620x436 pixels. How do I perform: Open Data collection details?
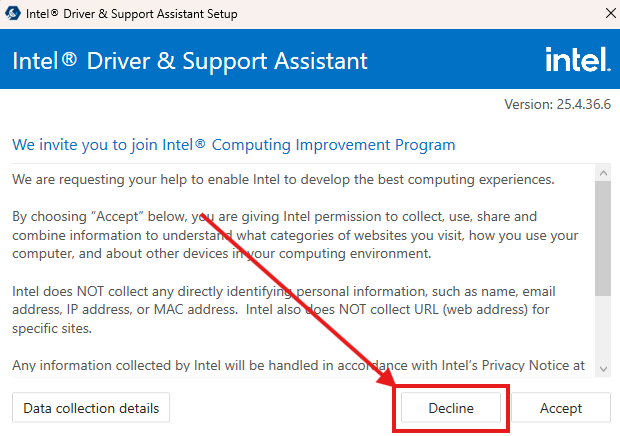[x=91, y=408]
